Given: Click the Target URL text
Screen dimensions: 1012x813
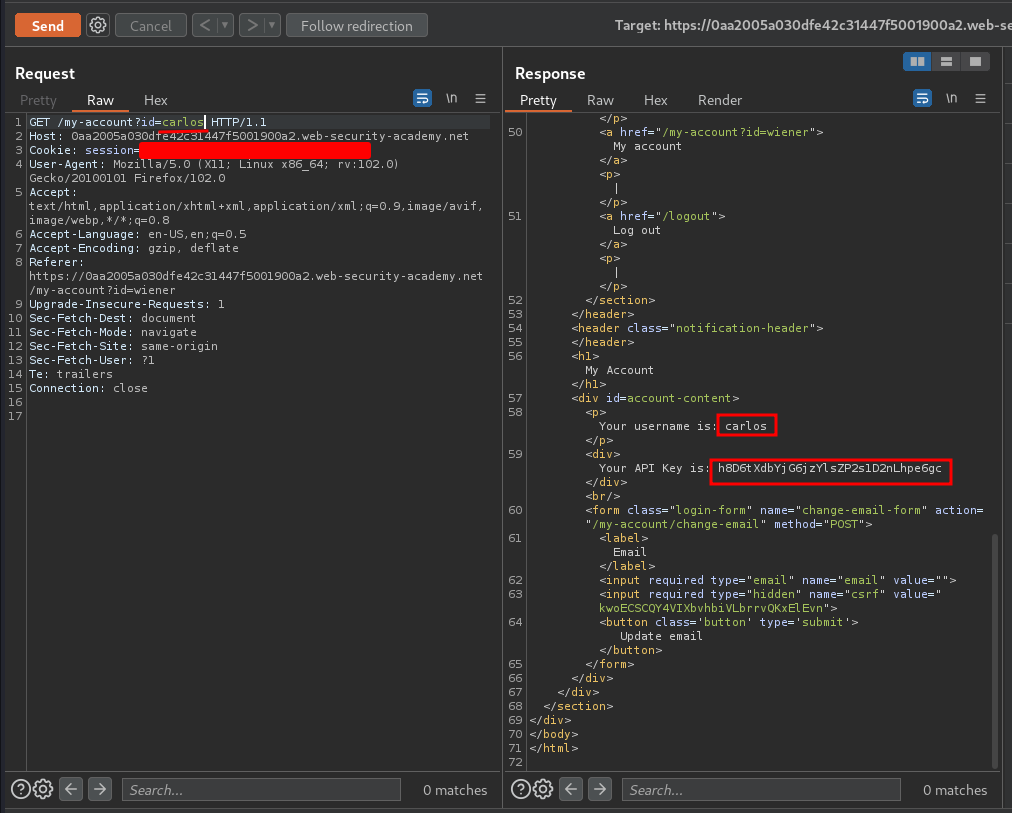Looking at the screenshot, I should point(813,25).
